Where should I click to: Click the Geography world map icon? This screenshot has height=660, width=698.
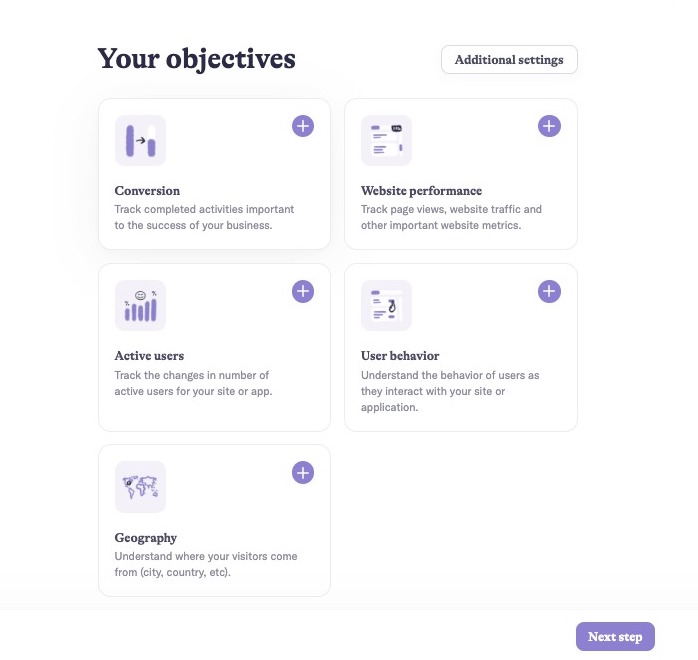(x=140, y=487)
